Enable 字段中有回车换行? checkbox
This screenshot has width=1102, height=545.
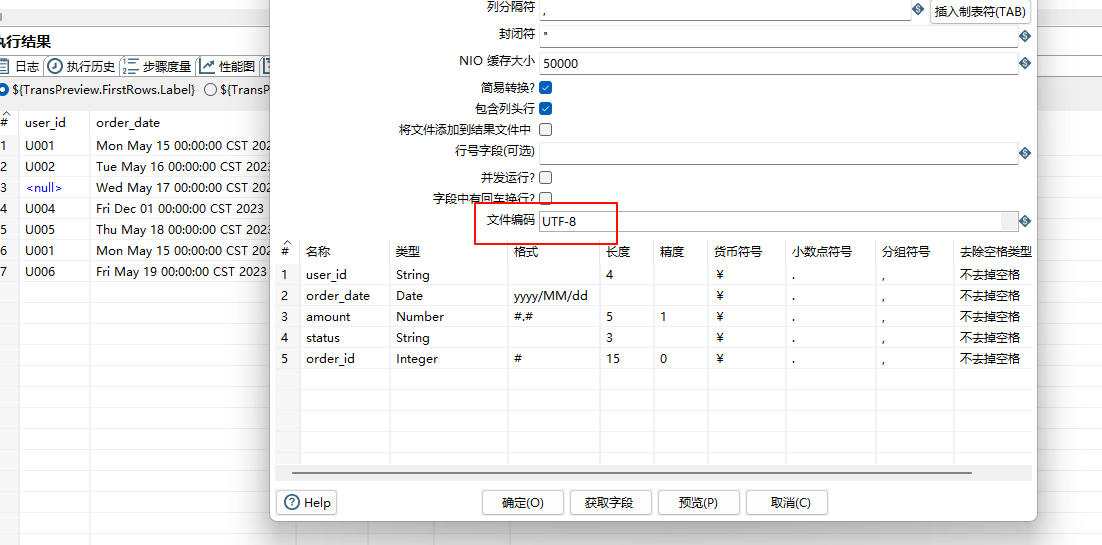click(545, 198)
